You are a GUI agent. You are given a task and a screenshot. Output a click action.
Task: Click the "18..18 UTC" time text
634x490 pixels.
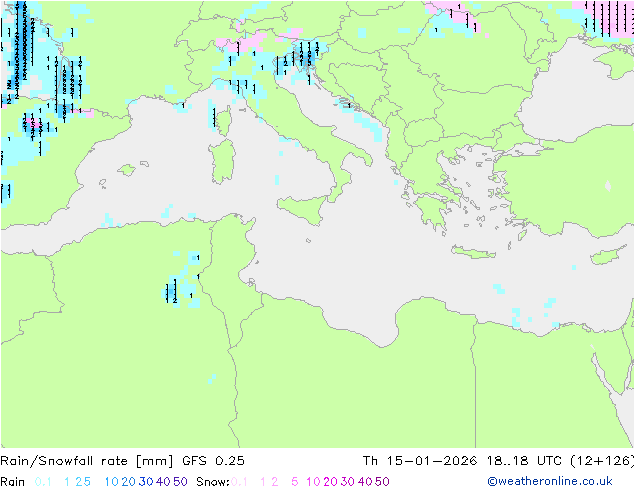[524, 461]
